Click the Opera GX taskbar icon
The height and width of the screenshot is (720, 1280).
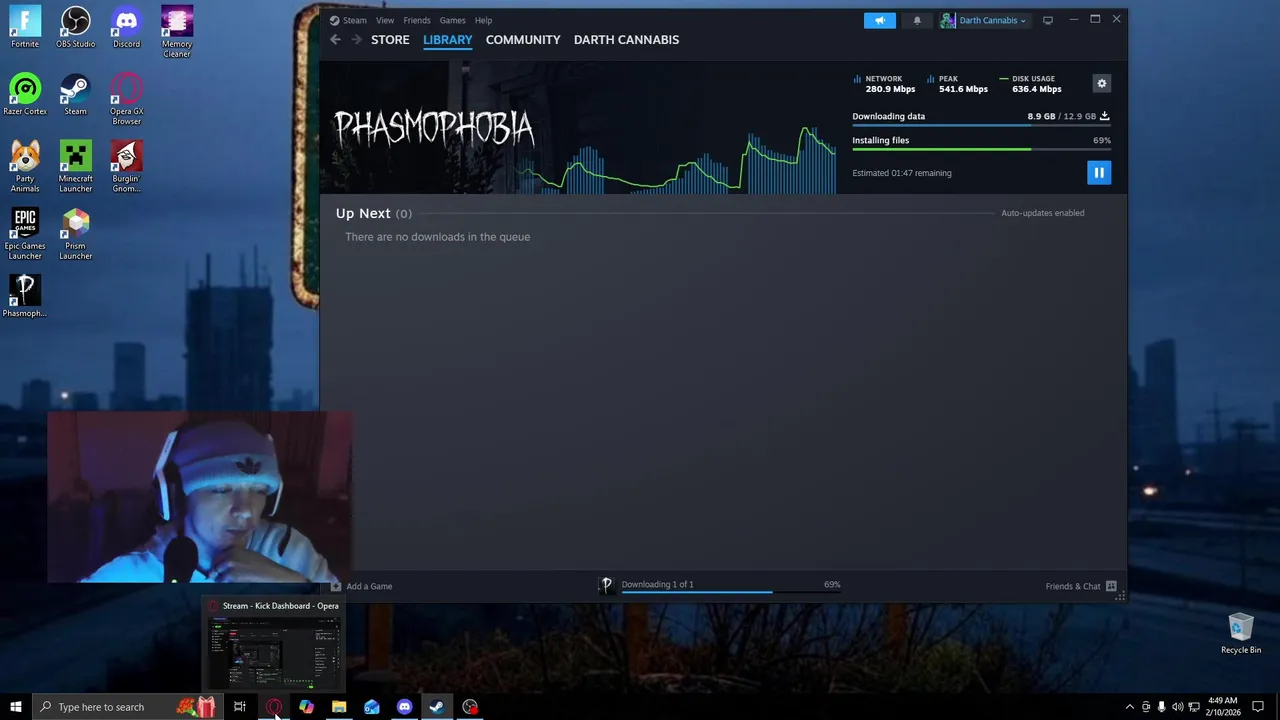pyautogui.click(x=273, y=707)
